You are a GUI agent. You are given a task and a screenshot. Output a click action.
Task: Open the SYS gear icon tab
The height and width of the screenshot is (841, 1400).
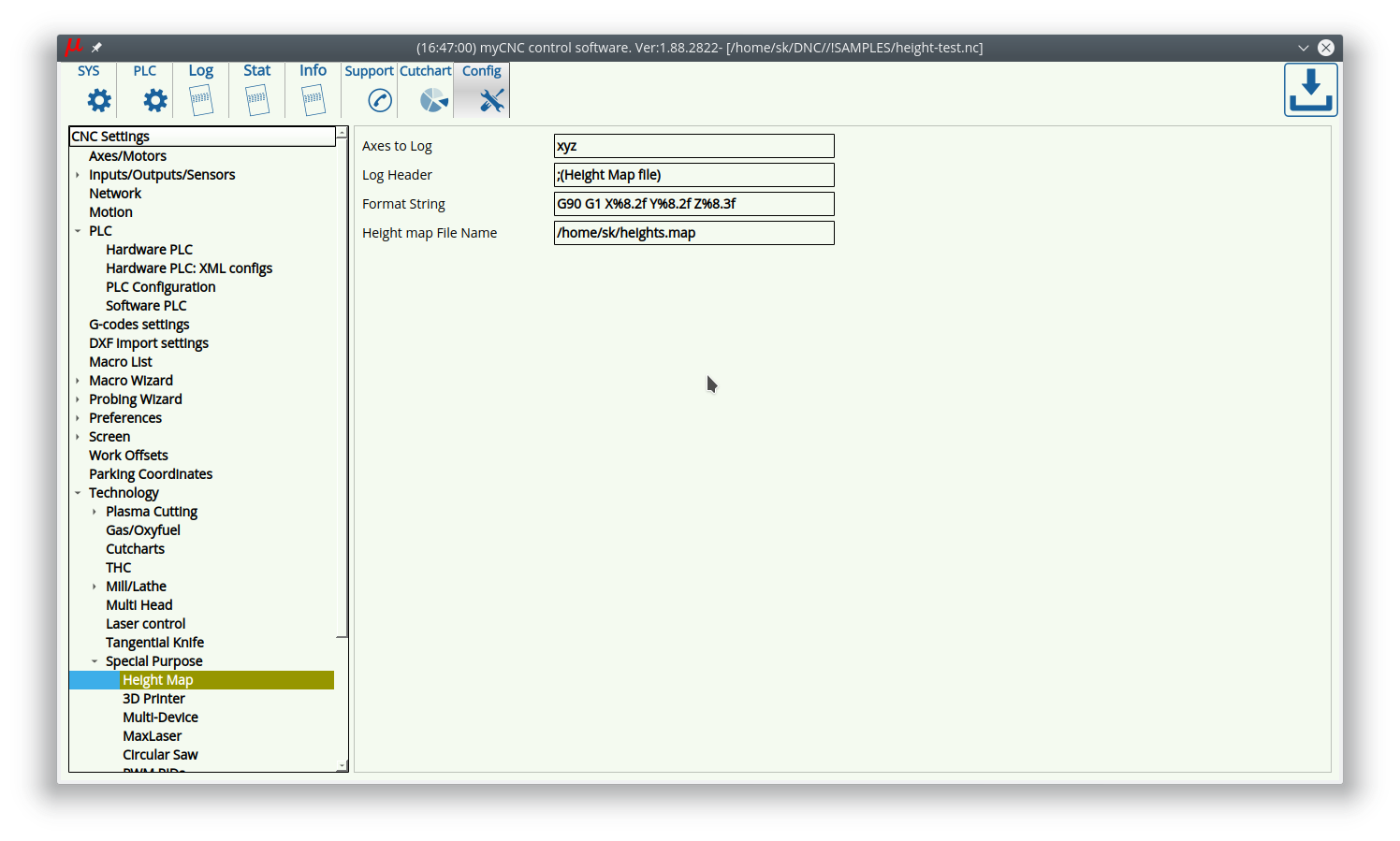point(98,100)
